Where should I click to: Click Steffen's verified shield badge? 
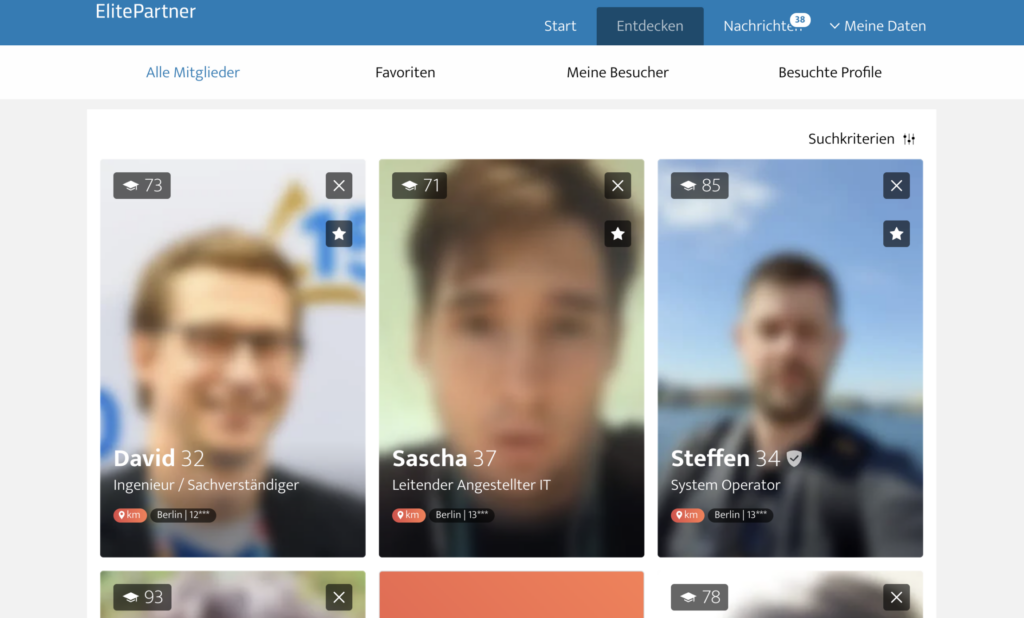point(794,459)
